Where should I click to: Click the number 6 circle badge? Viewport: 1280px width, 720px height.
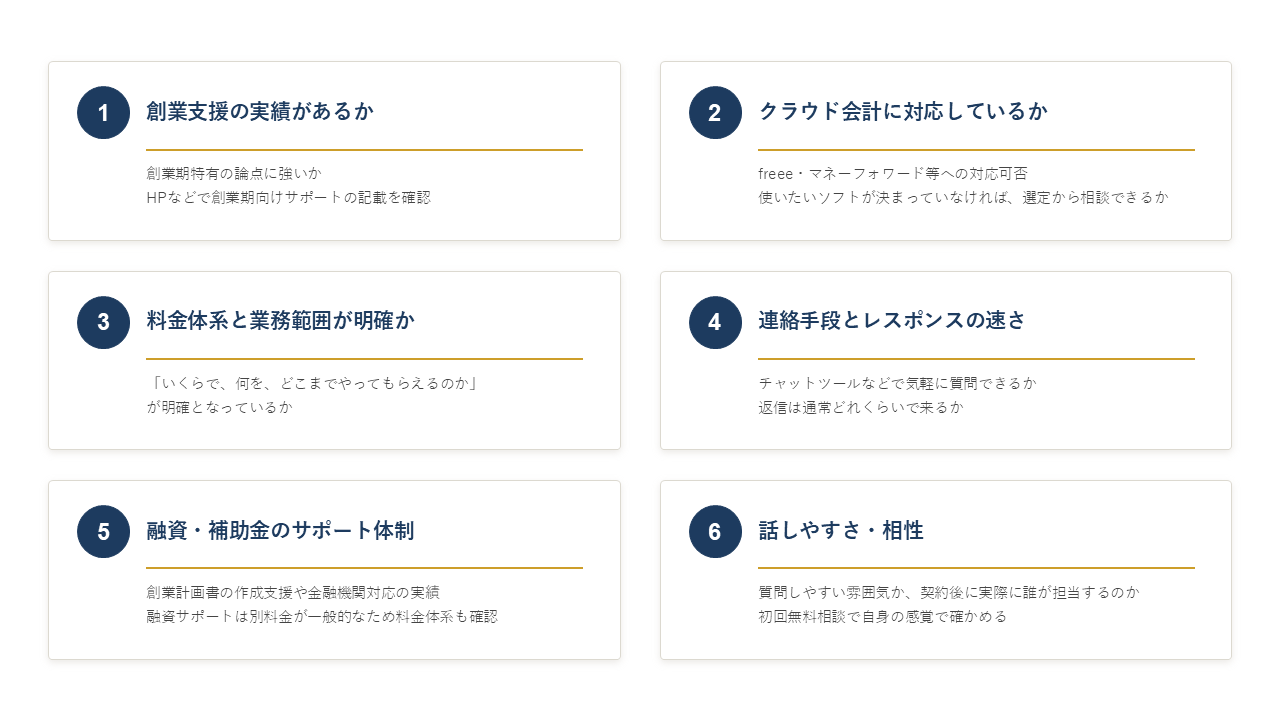coord(715,531)
